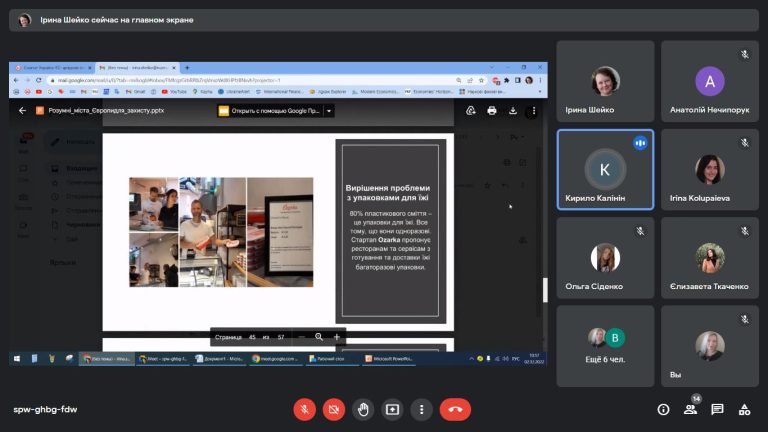Print the presentation from preview toolbar
768x432 pixels.
tap(492, 111)
